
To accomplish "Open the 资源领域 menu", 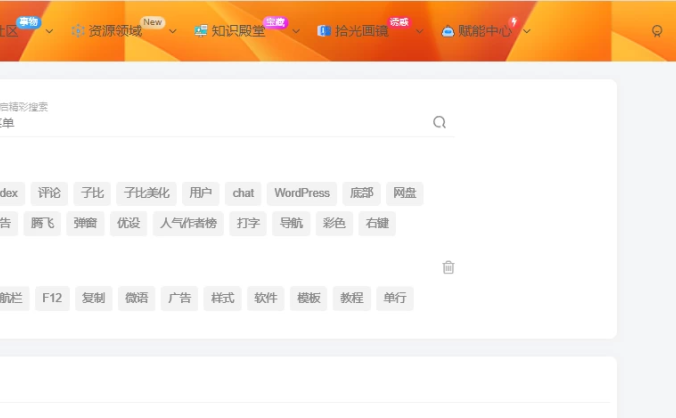I will coord(115,31).
